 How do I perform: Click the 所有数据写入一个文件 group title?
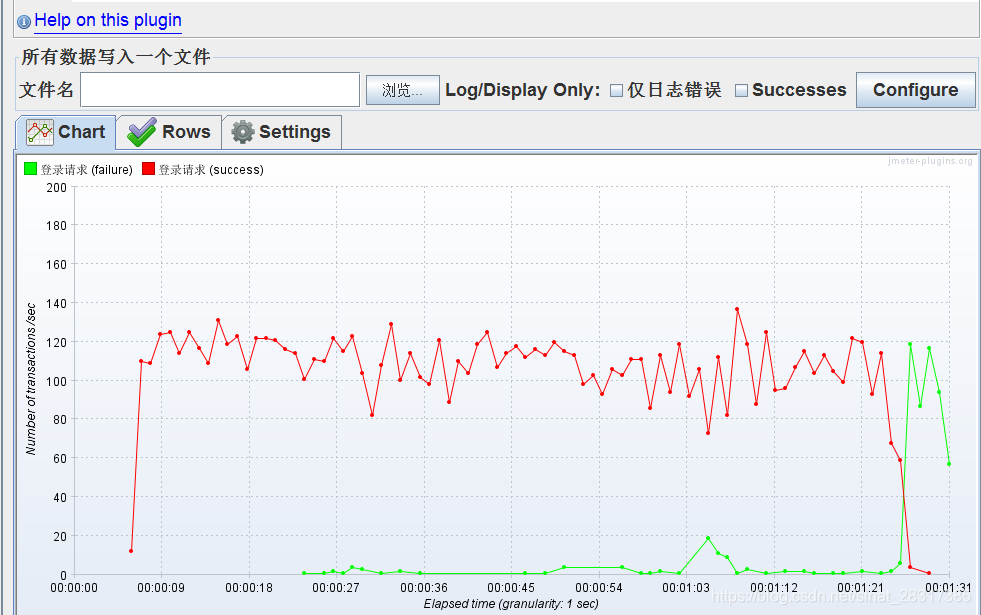click(116, 57)
